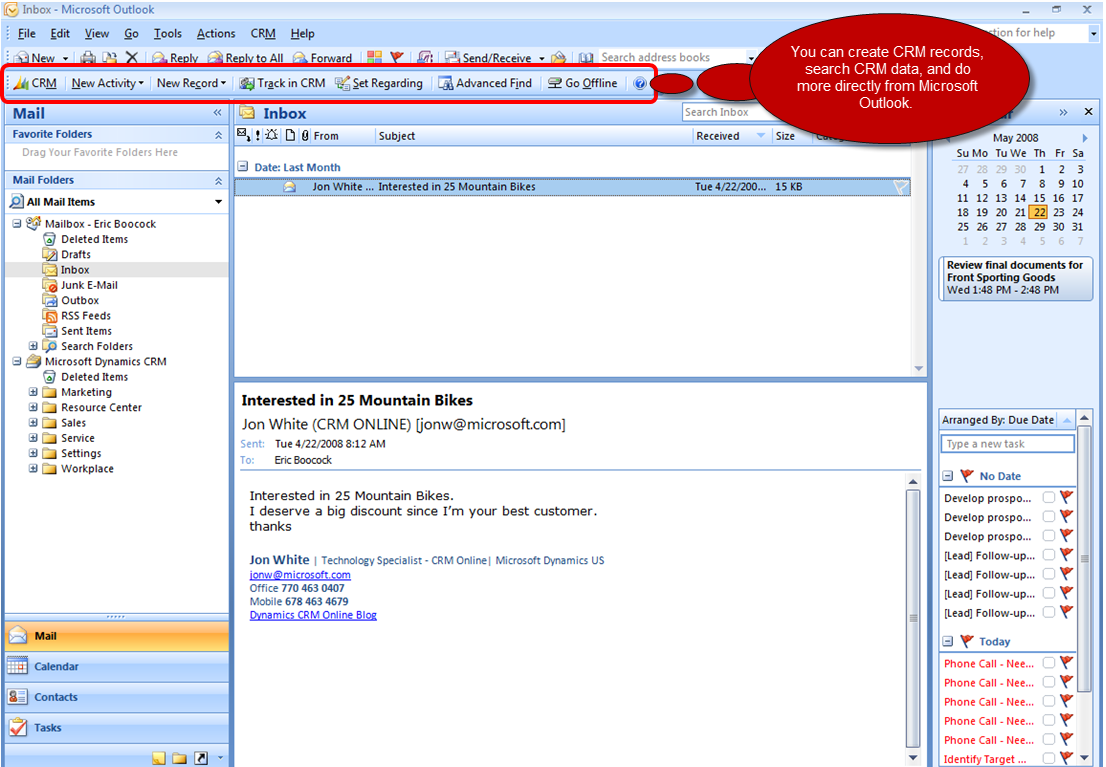Open the Dynamics CRM Online Blog link

point(313,615)
